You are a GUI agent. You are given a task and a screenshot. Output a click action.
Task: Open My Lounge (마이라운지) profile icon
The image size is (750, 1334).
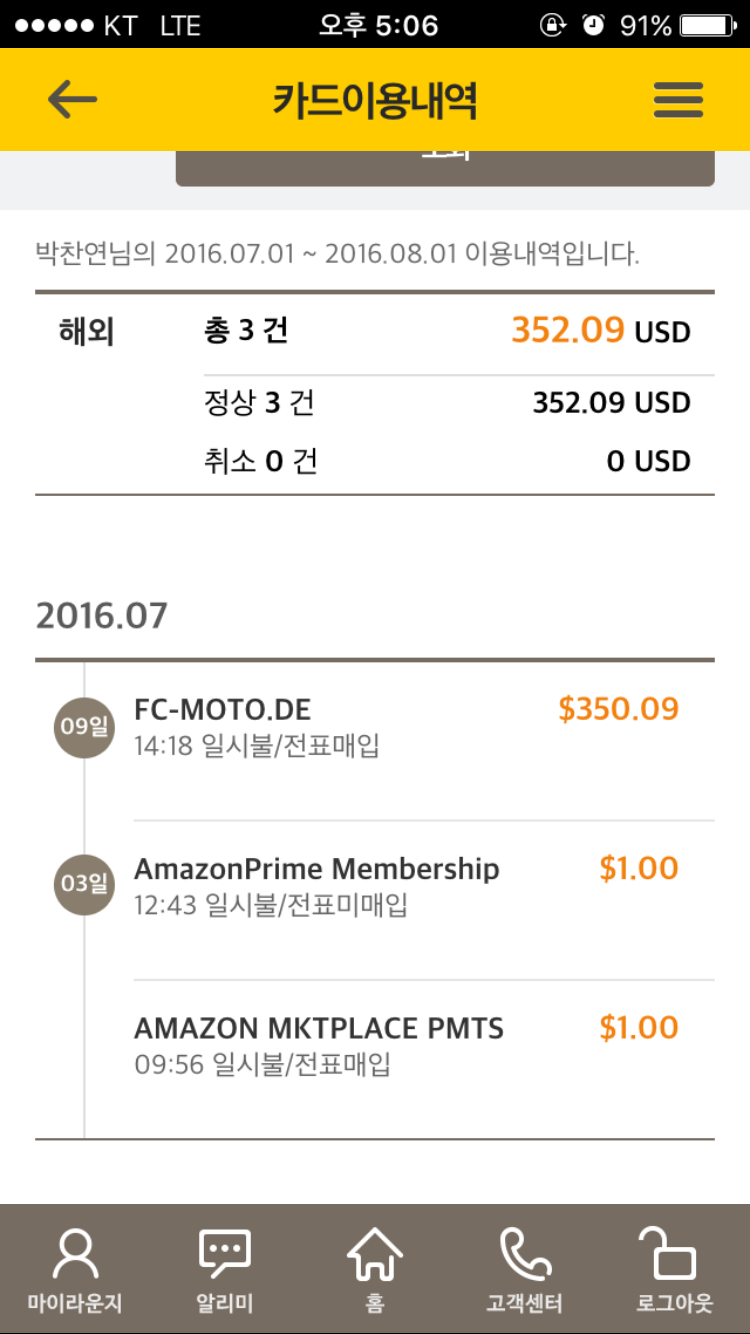75,1255
